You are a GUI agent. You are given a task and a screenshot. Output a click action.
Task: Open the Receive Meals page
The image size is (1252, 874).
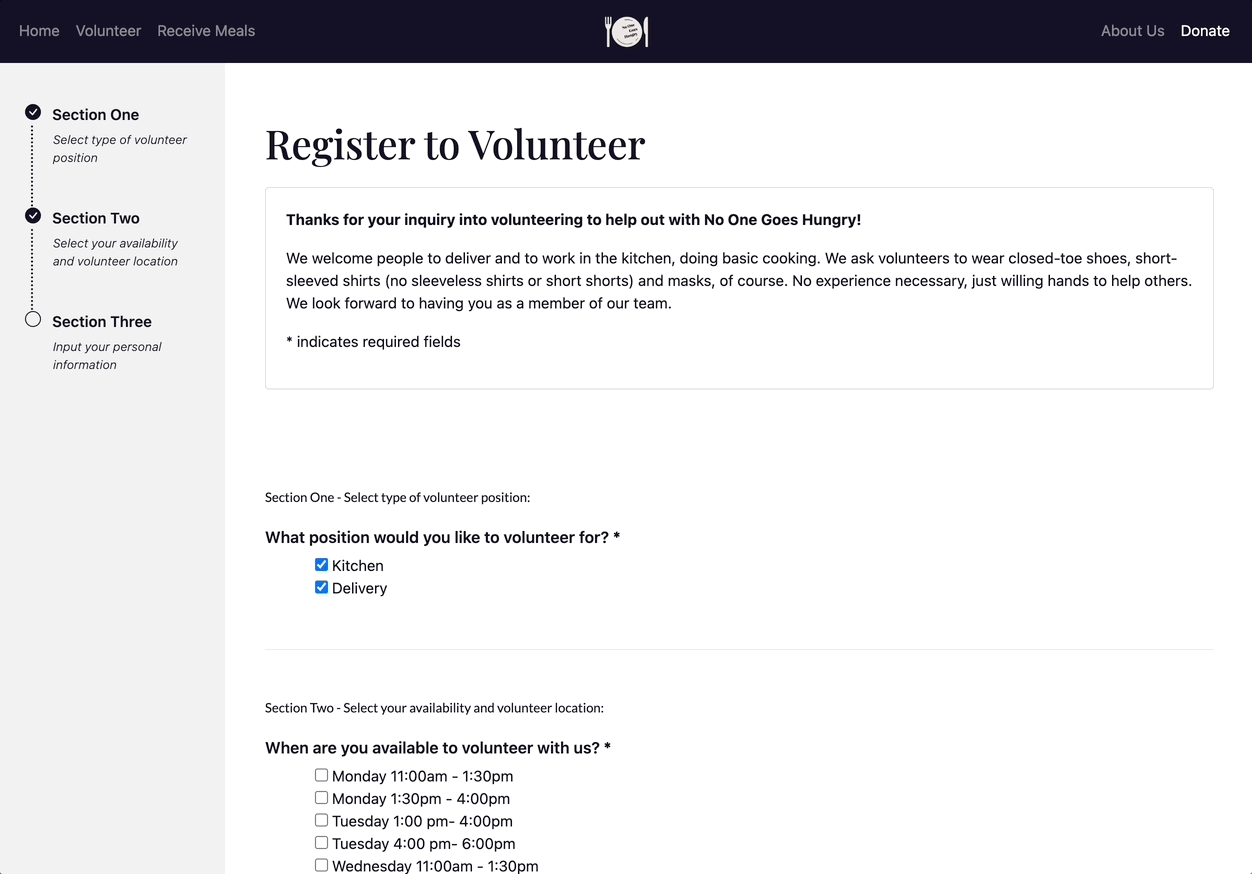[x=206, y=31]
